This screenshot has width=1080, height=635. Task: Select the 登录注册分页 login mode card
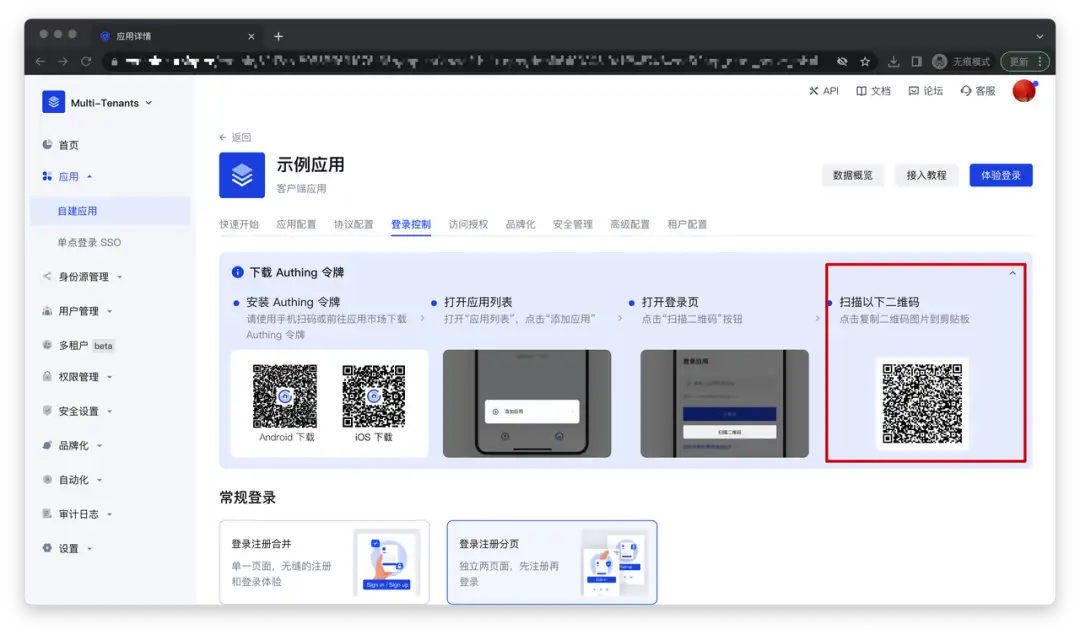pos(552,562)
